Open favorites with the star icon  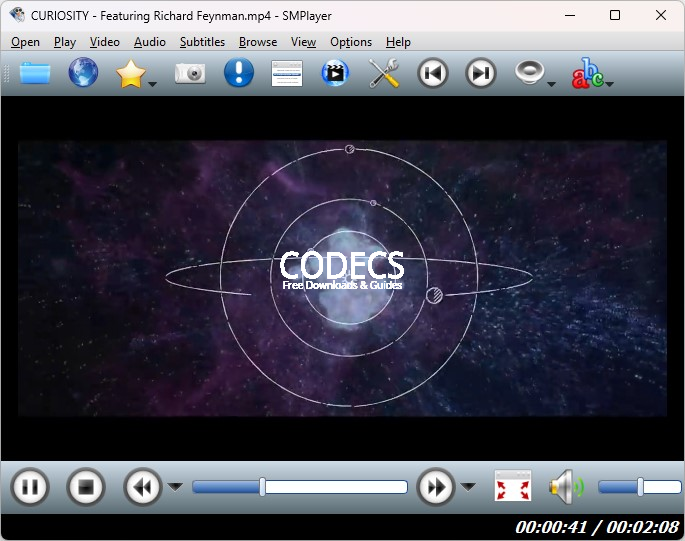point(131,73)
